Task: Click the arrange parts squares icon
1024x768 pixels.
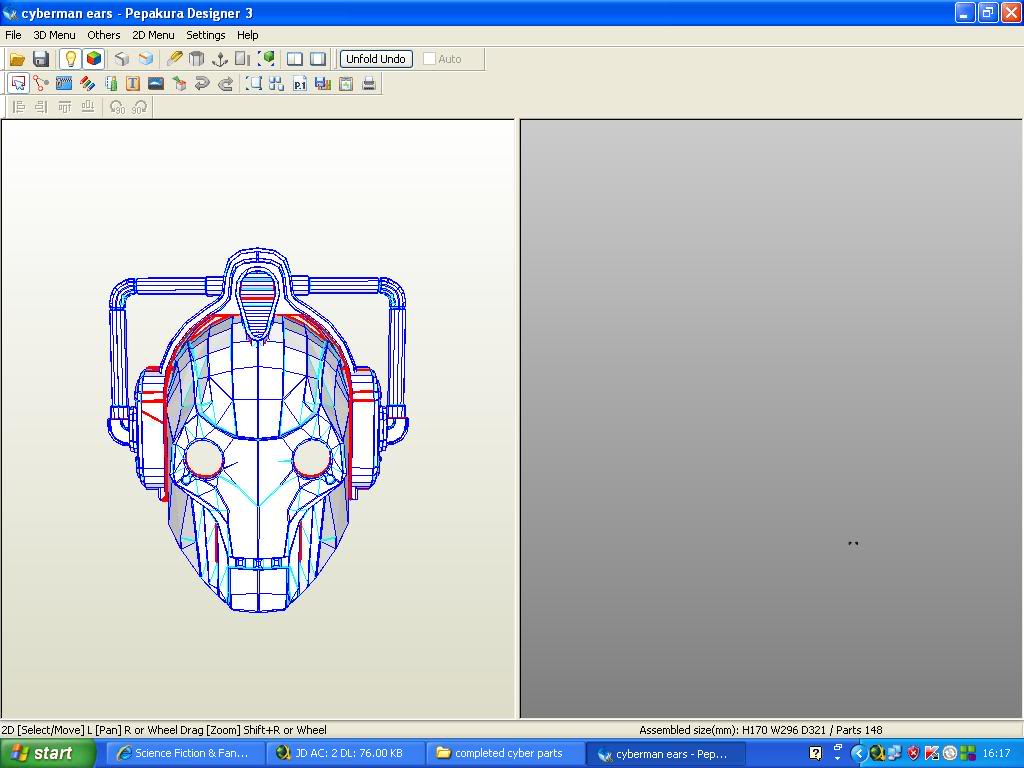Action: pos(276,84)
